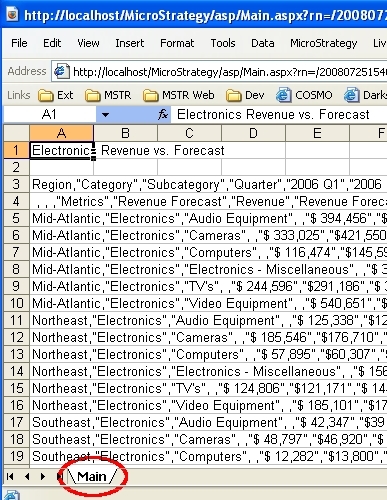Click the Southeast Computers row

pos(209,456)
